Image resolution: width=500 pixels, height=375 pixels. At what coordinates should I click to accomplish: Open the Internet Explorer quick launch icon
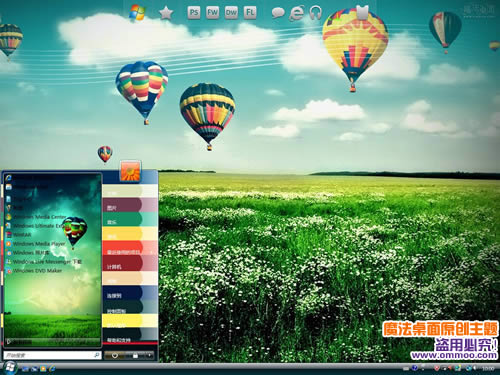52,369
